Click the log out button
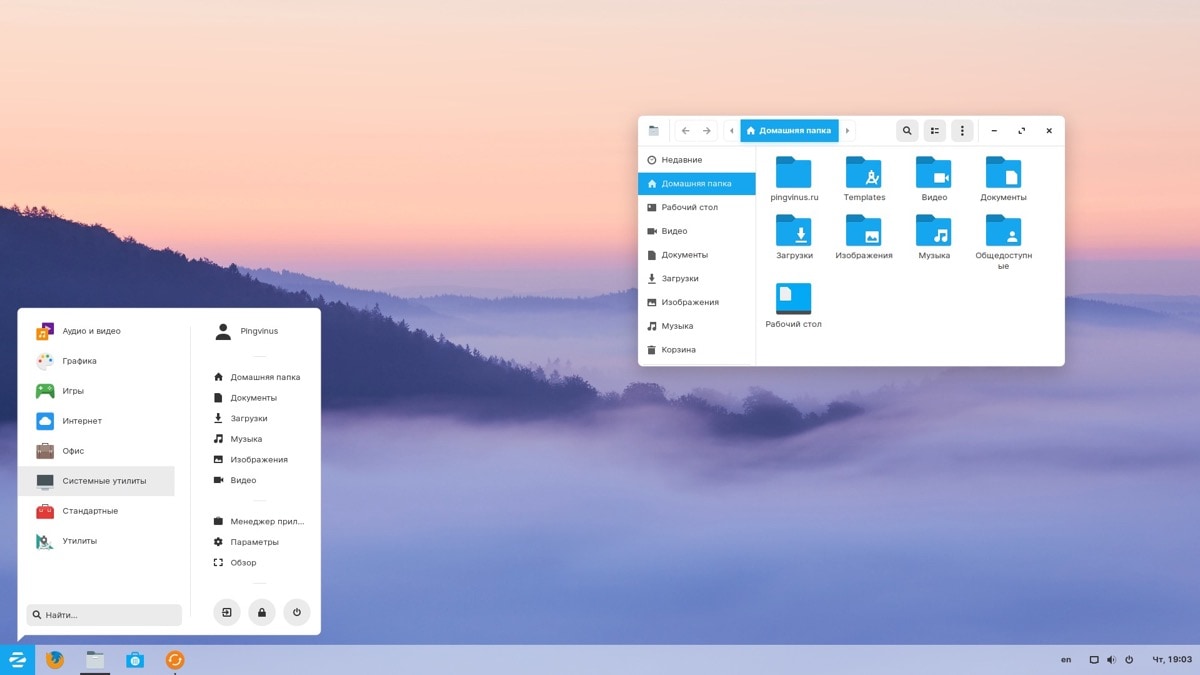Screen dimensions: 1200x675 coord(227,612)
